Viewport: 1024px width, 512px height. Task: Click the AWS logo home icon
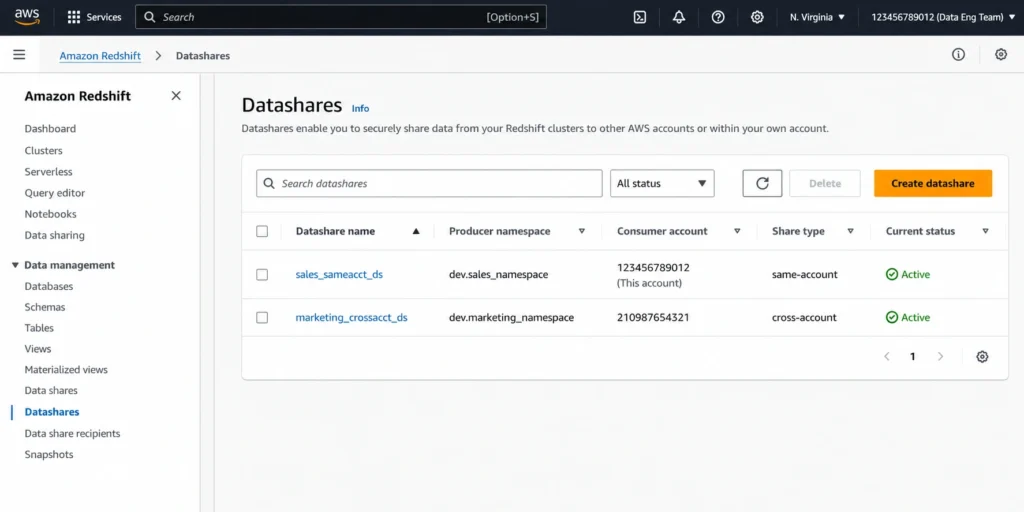click(27, 17)
